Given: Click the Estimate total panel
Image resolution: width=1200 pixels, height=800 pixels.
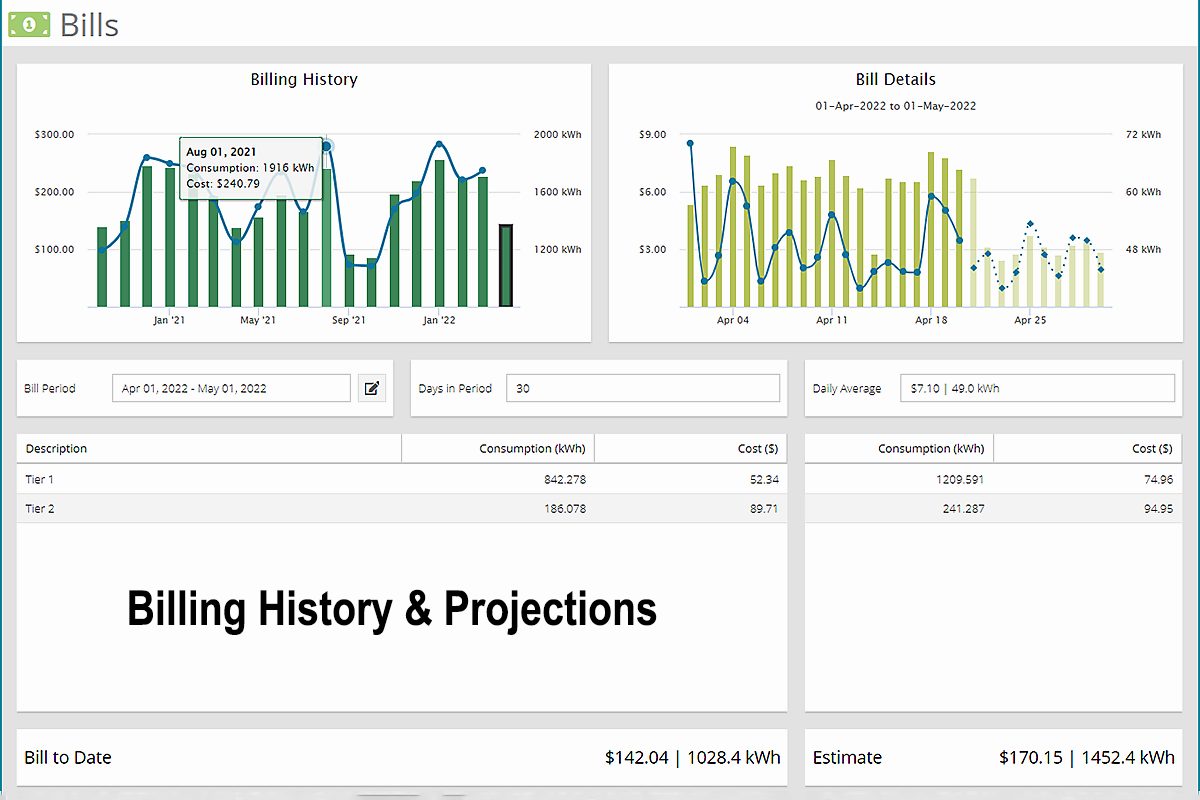Looking at the screenshot, I should [x=993, y=757].
